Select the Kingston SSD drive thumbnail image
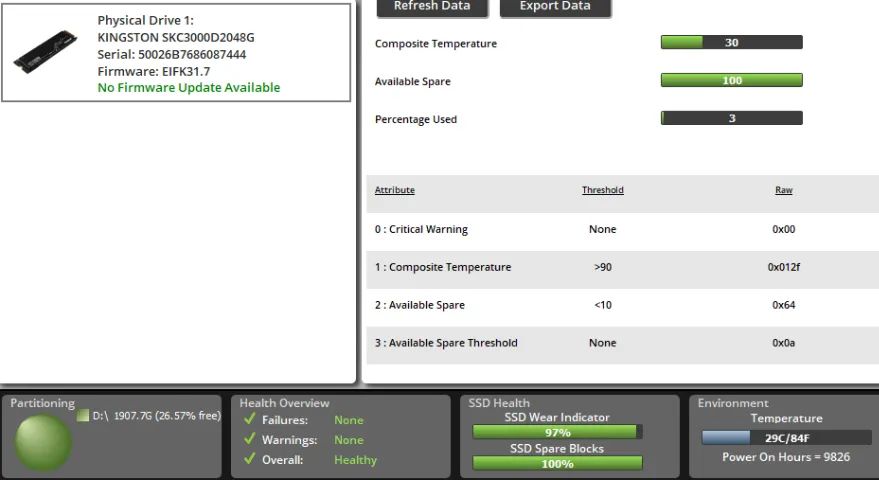This screenshot has height=480, width=879. tap(45, 52)
